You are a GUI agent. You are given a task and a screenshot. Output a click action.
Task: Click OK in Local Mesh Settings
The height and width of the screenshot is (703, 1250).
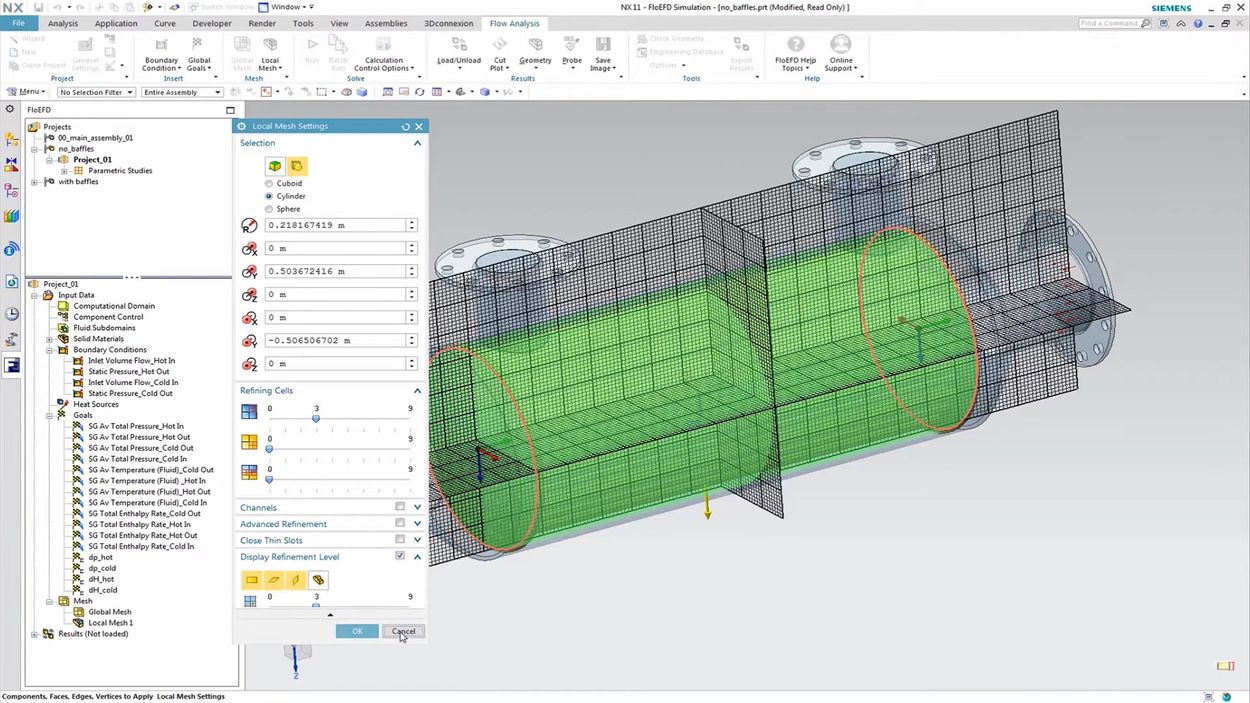(357, 631)
